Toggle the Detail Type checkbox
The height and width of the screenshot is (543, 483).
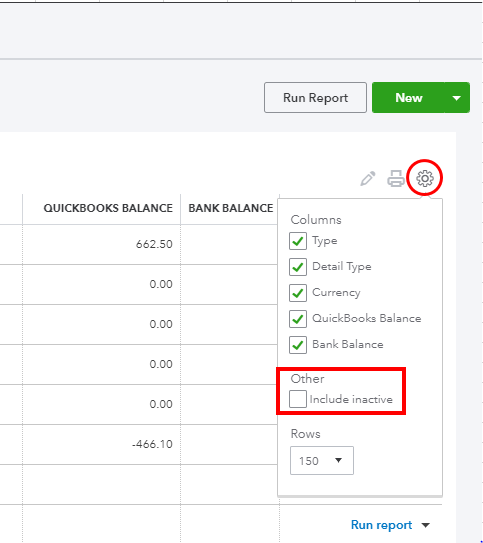[x=298, y=267]
